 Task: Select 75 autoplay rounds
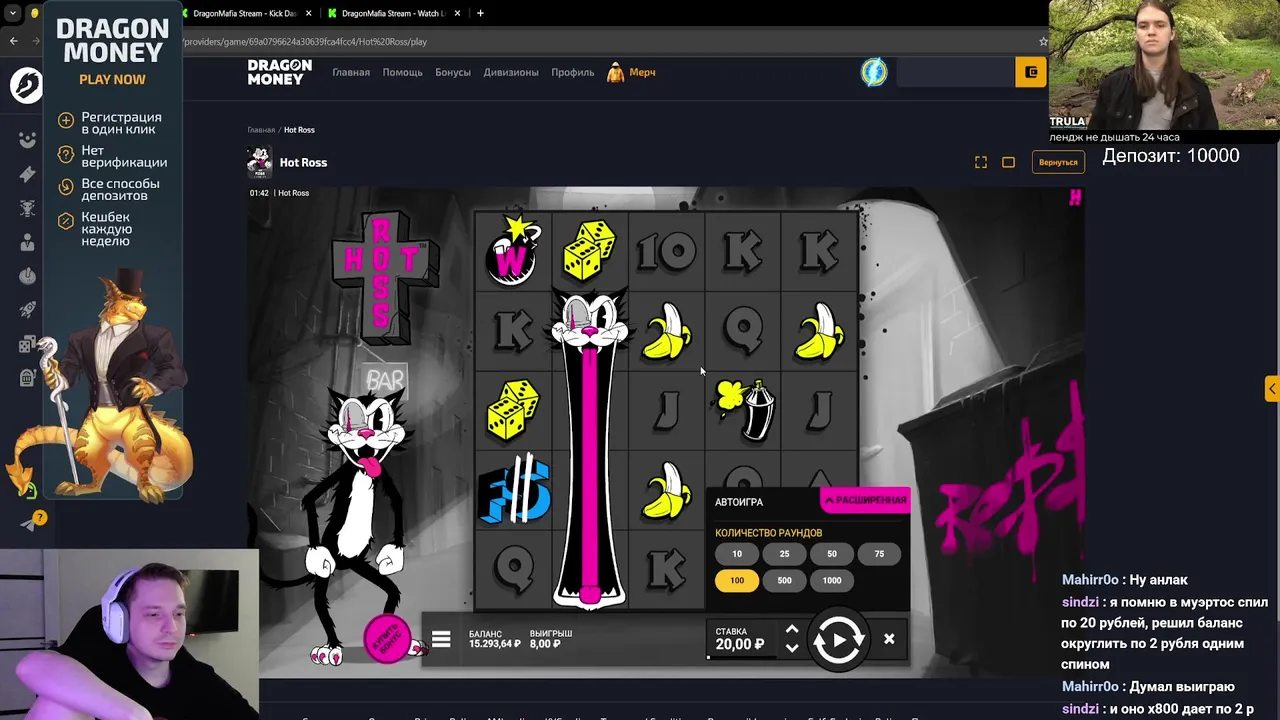pos(879,554)
